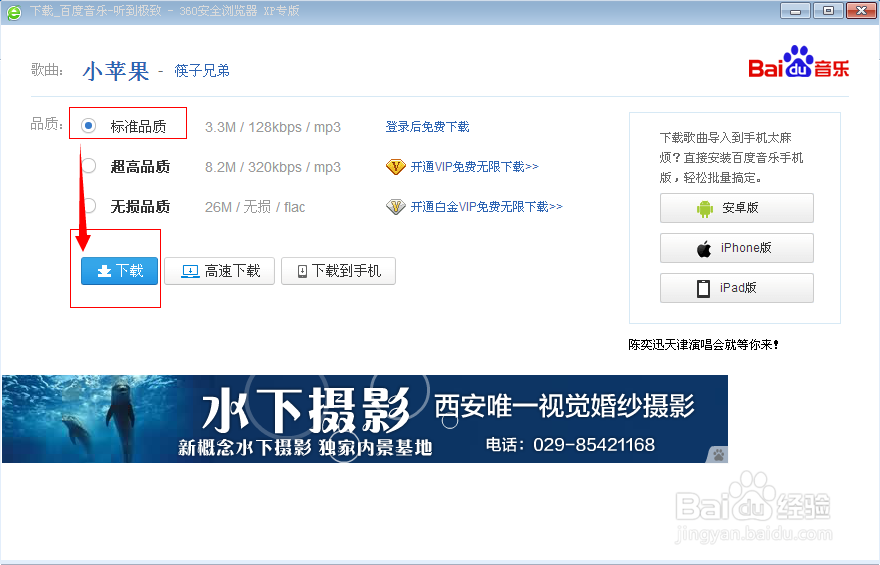Select the 标准品质 radio button
Screen dimensions: 880x565
click(x=88, y=126)
